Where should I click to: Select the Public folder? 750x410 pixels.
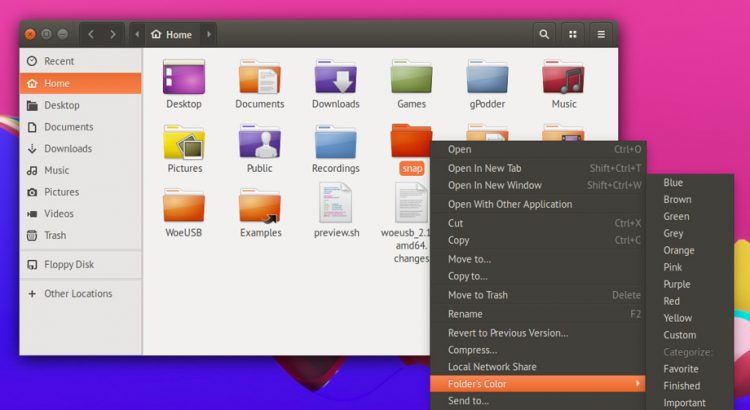click(260, 142)
